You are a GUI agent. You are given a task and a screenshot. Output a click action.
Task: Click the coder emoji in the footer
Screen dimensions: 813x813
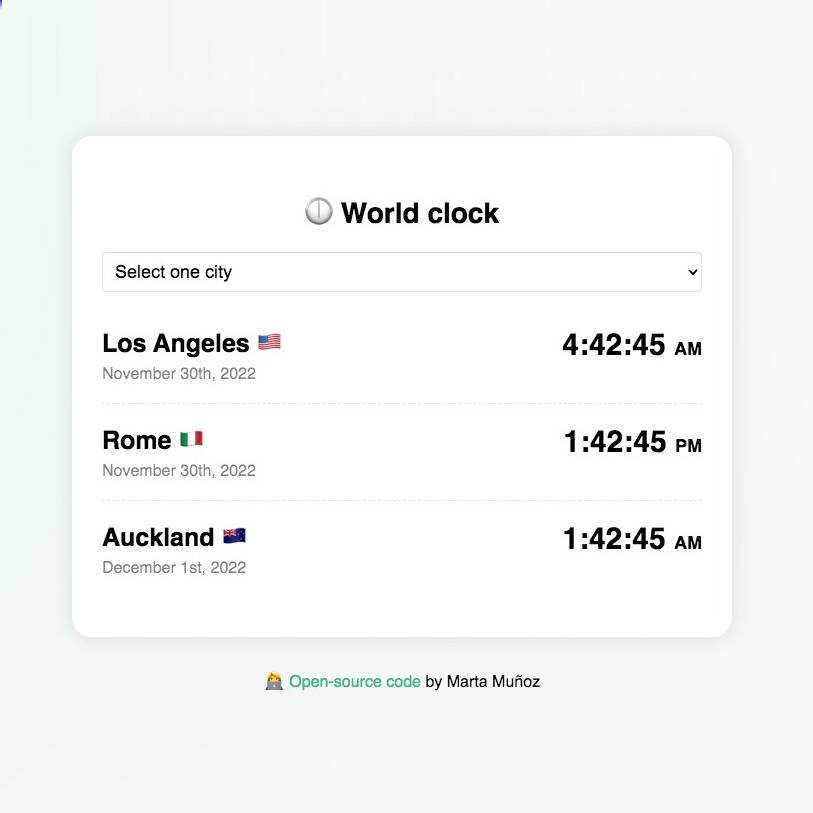tap(274, 681)
